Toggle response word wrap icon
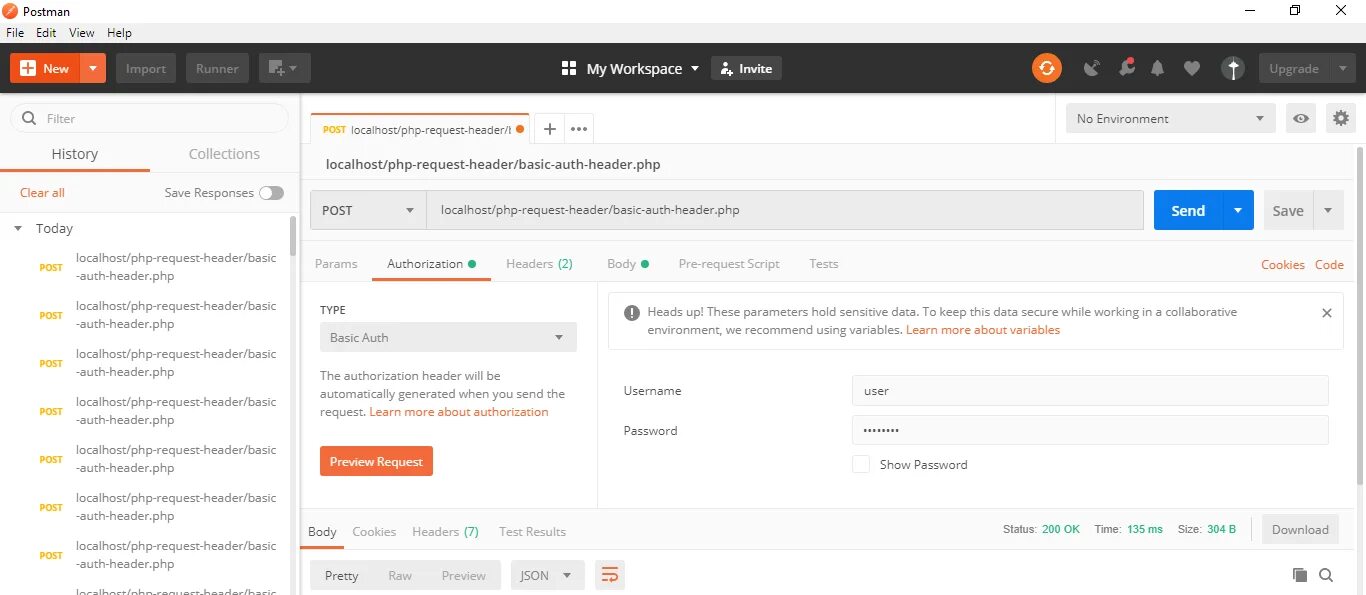This screenshot has height=595, width=1366. pos(610,575)
